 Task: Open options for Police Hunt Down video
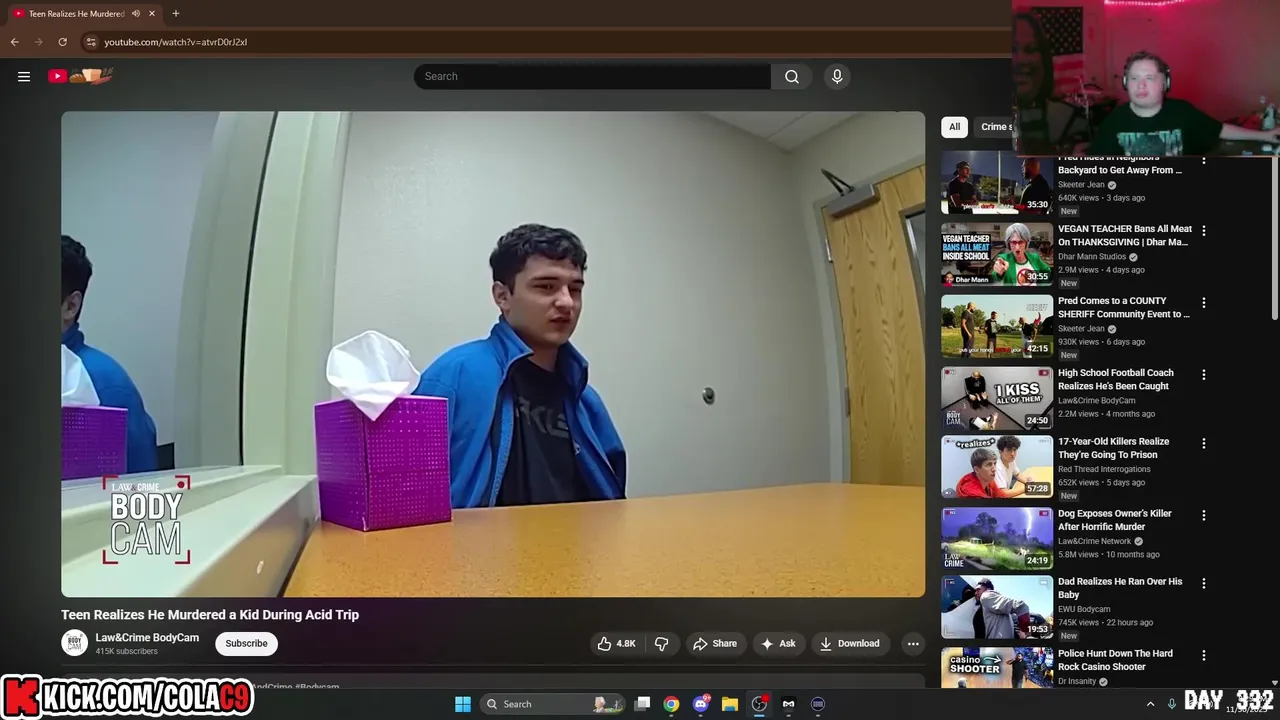[1204, 655]
